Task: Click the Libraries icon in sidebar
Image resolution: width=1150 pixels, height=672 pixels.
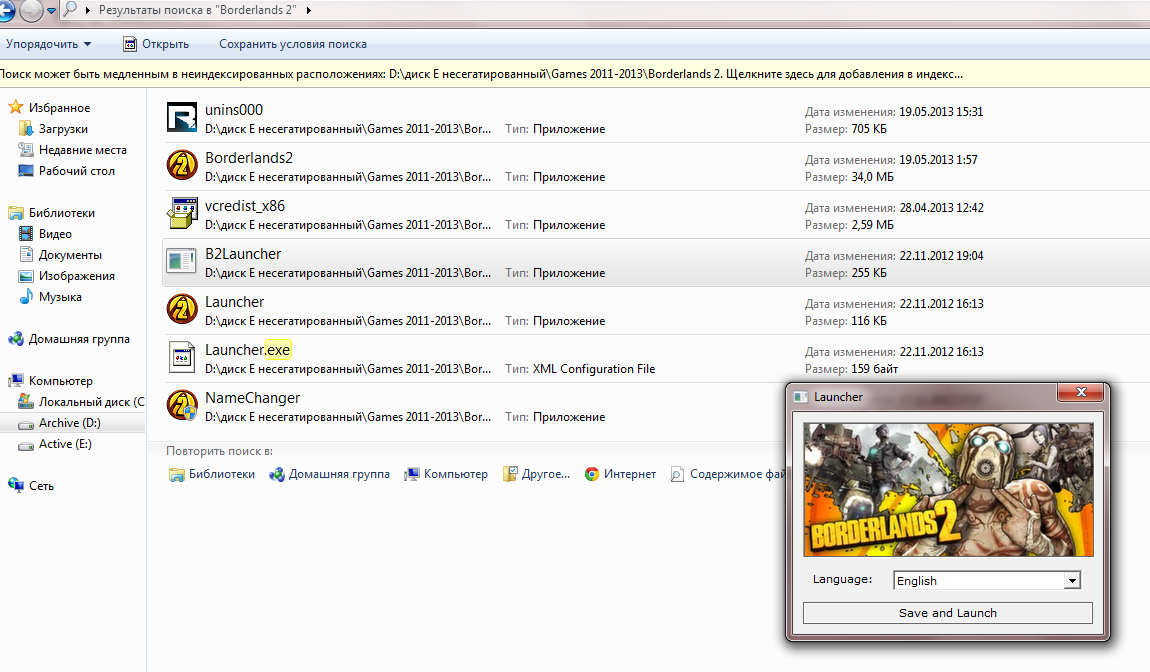Action: 15,213
